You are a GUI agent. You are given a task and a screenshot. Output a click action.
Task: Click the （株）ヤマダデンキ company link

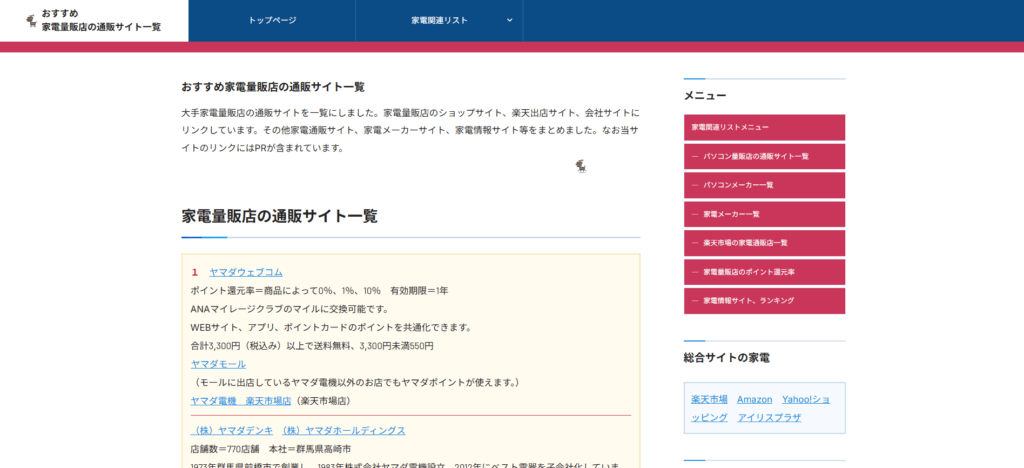[x=227, y=430]
